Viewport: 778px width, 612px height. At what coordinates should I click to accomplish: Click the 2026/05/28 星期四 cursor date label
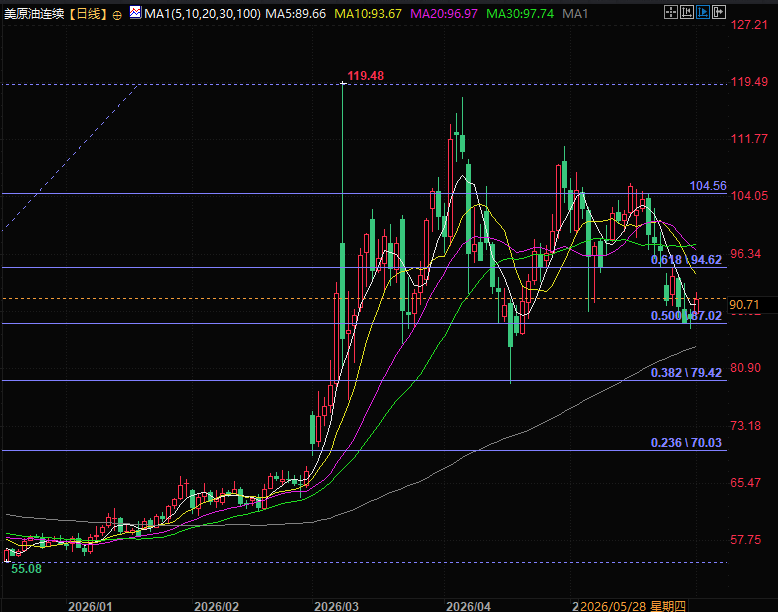point(633,606)
